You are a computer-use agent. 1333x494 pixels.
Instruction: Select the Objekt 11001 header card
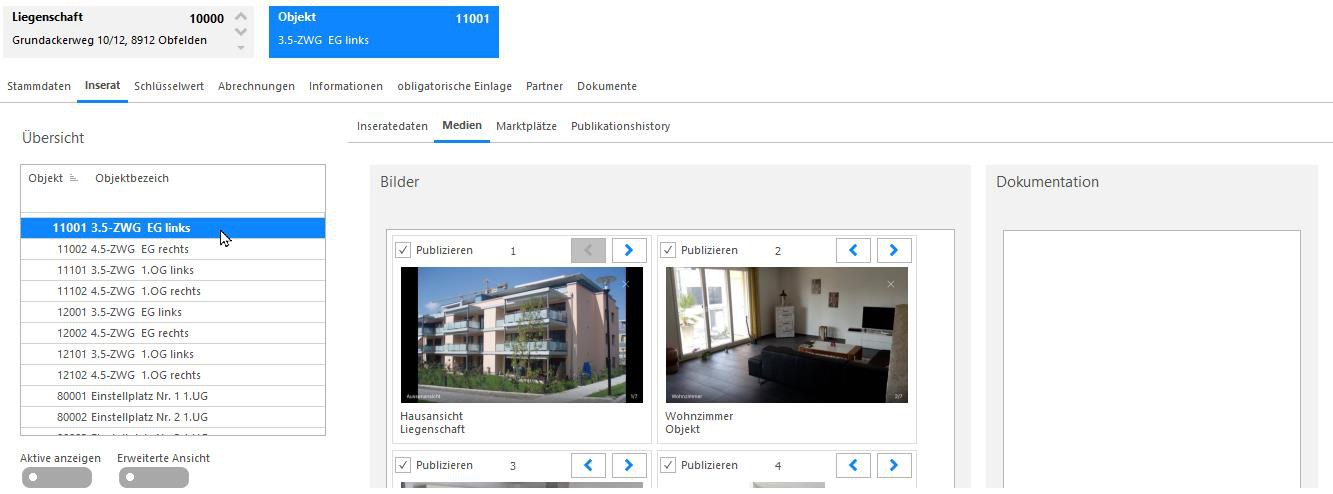pyautogui.click(x=384, y=31)
